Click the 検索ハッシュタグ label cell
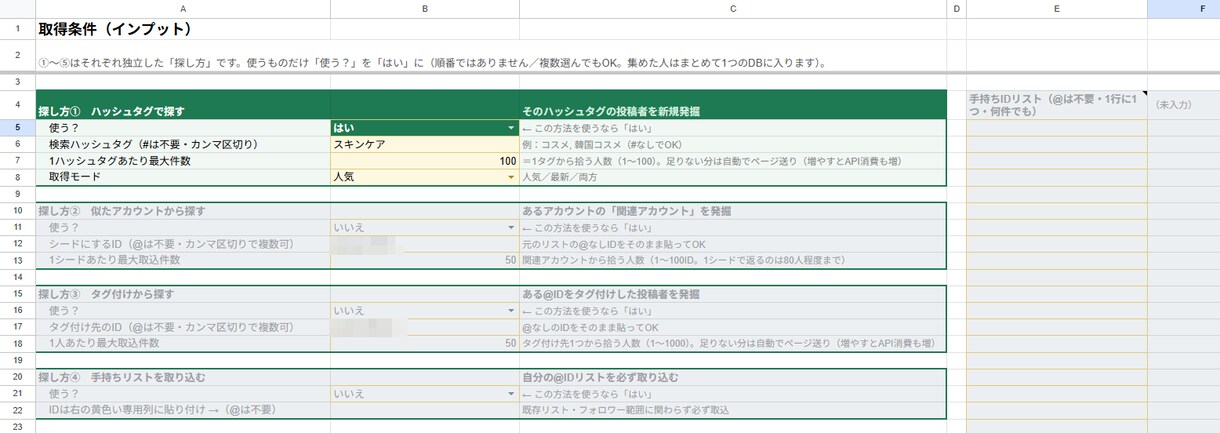Viewport: 1220px width, 433px height. (184, 144)
